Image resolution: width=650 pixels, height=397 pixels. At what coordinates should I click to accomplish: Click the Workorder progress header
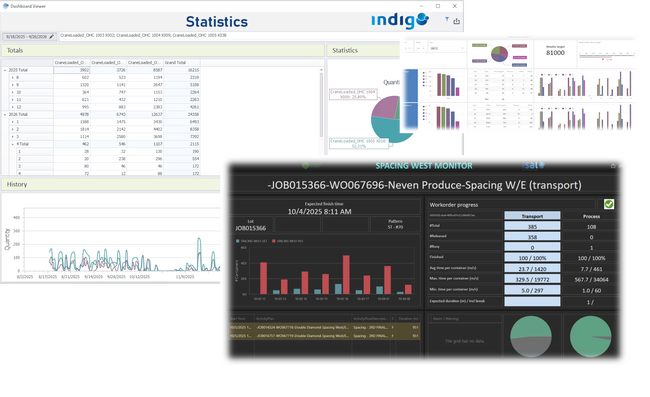pos(512,205)
